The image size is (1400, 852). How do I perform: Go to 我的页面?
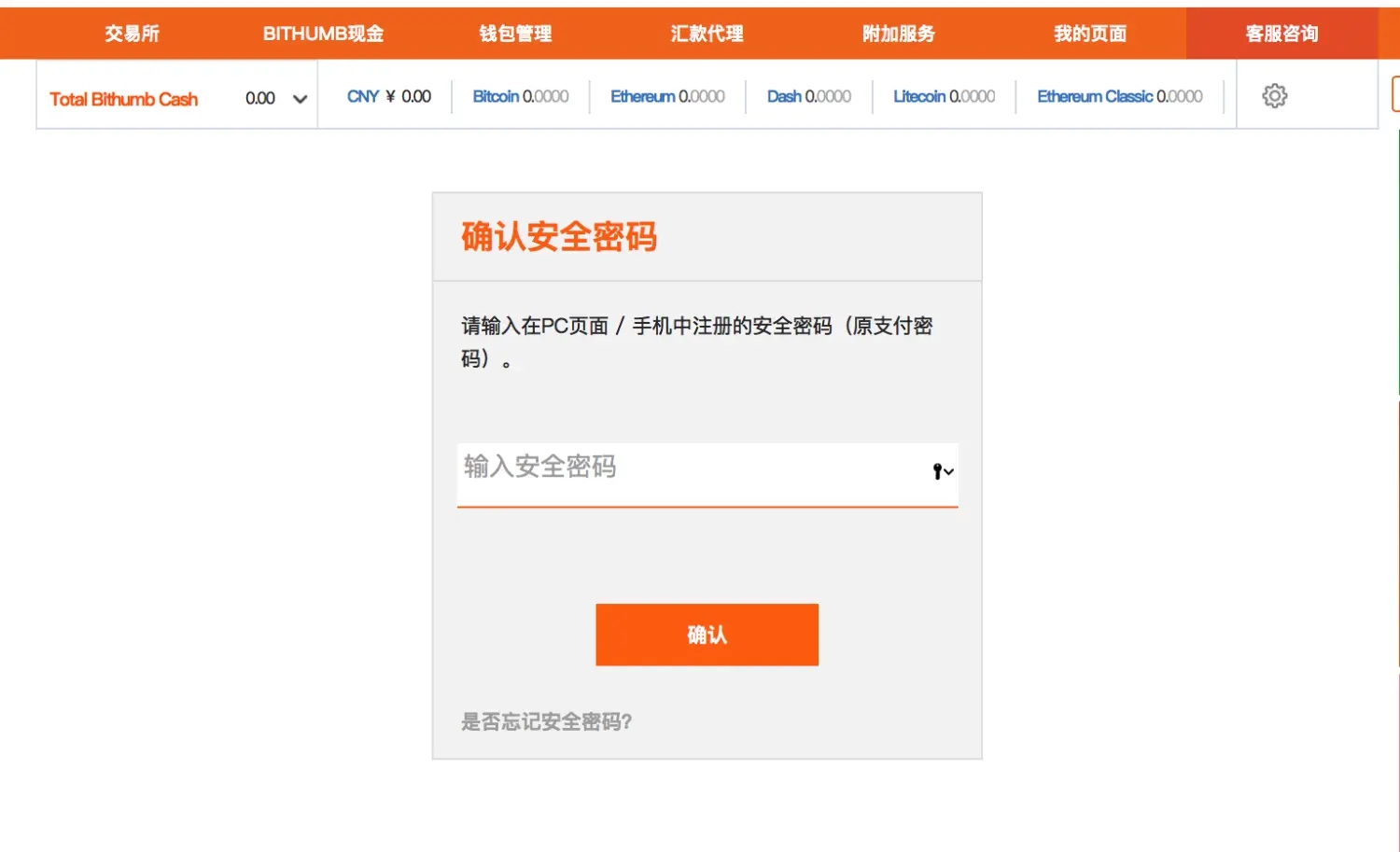point(1090,33)
